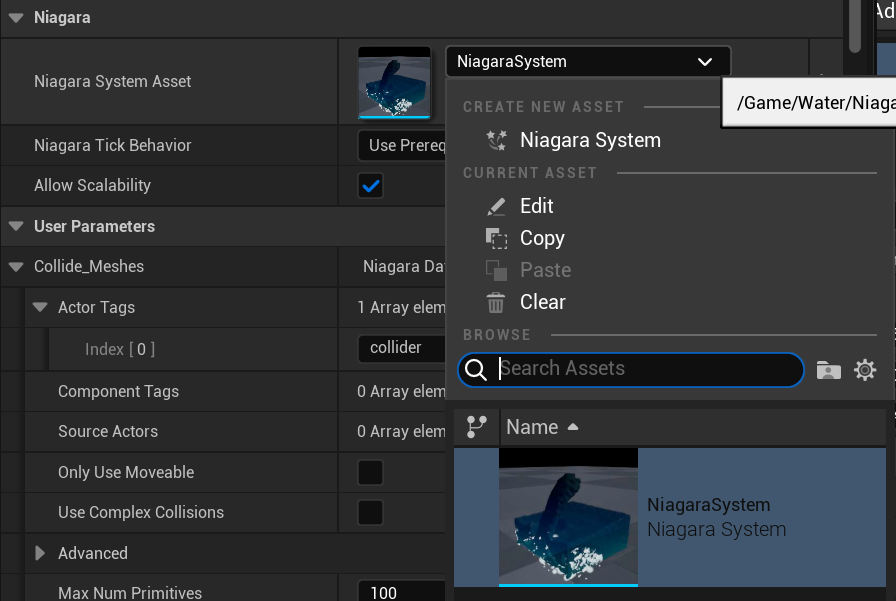Choose Clear to remove the asset
Screen dimensions: 896x601
click(x=542, y=302)
